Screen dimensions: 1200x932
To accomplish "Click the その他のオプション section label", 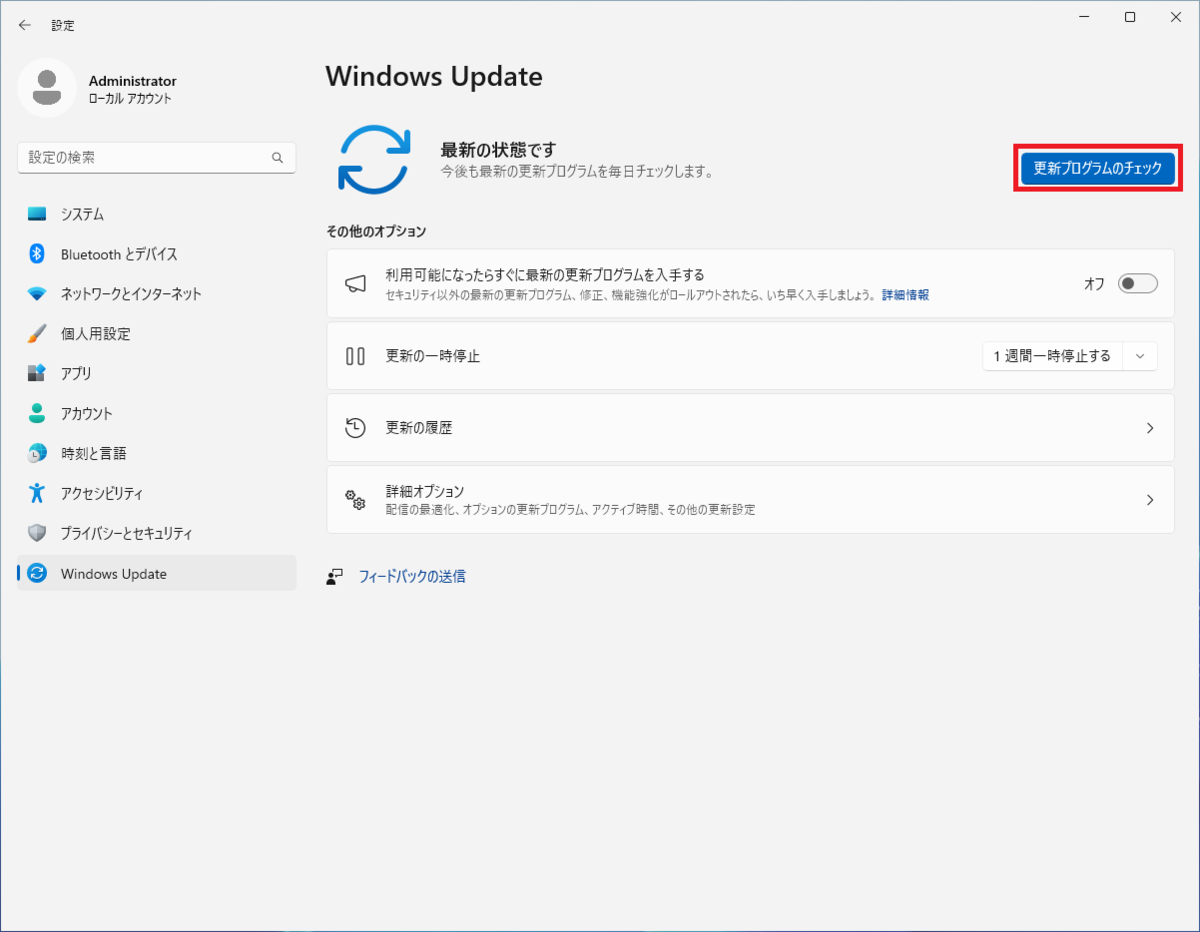I will 376,232.
